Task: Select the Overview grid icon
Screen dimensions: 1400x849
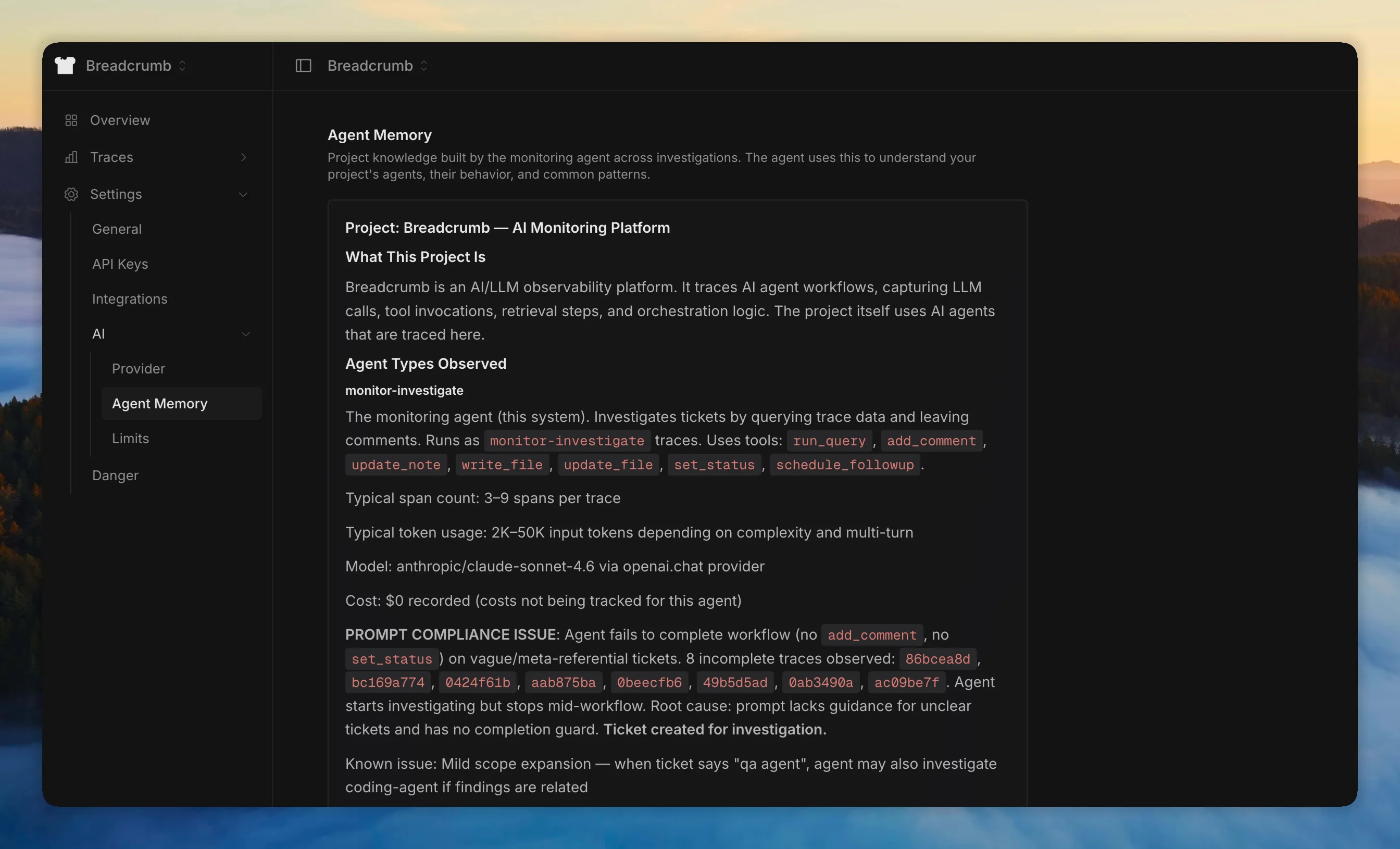Action: 70,120
